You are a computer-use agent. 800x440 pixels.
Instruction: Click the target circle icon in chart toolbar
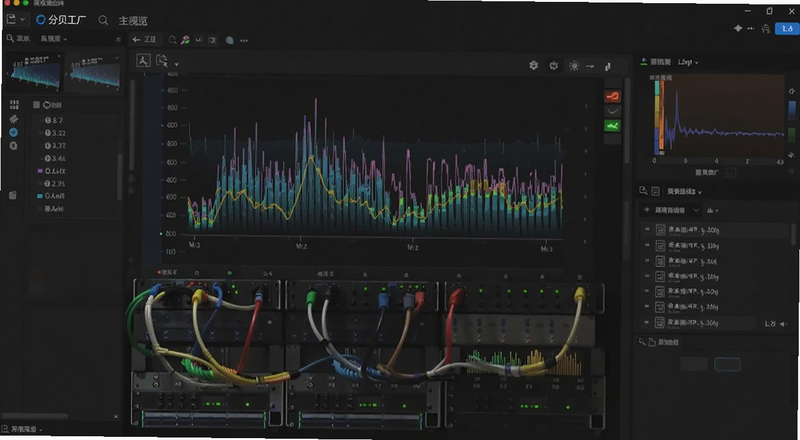(574, 66)
